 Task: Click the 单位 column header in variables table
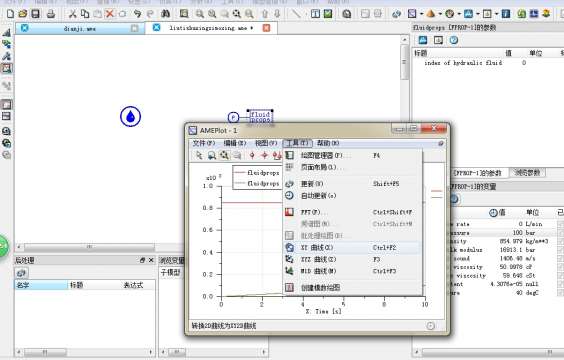[533, 213]
